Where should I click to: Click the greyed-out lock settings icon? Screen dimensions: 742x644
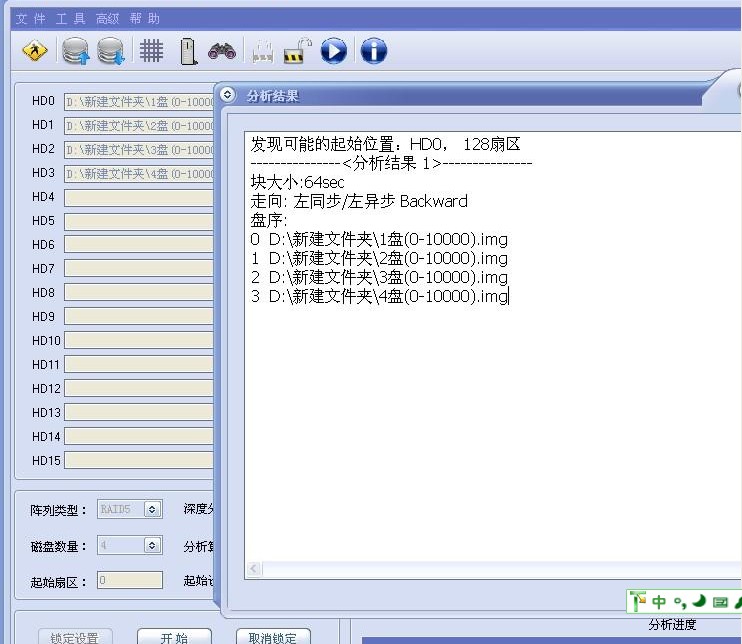coord(263,52)
